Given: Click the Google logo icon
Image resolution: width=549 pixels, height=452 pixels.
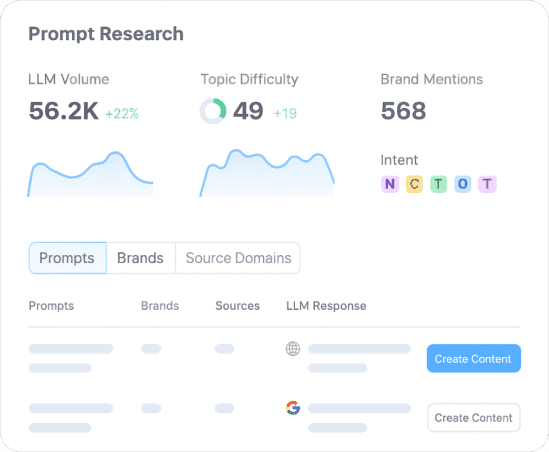Looking at the screenshot, I should tap(293, 408).
